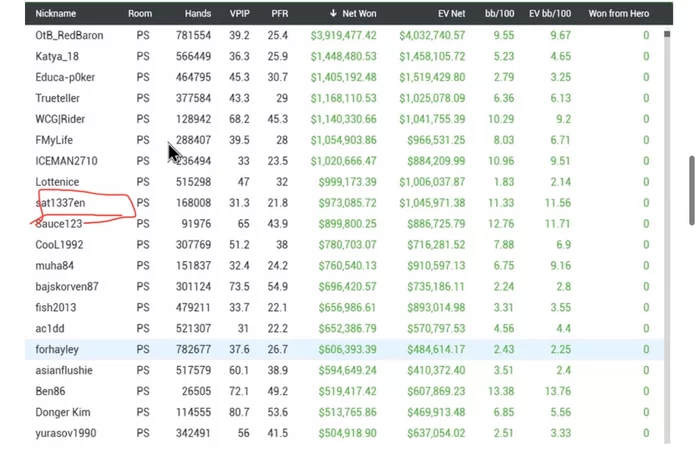Open the Katya_18 player entry

pos(57,56)
